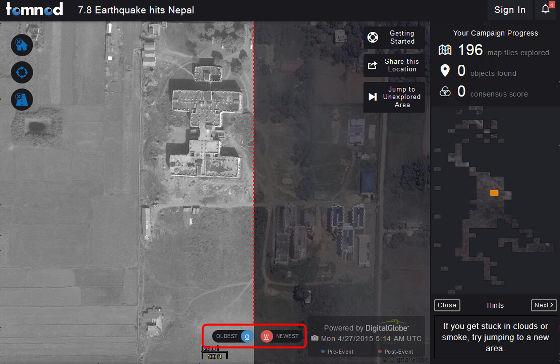
Task: Click the objects found pin icon
Action: coord(445,71)
